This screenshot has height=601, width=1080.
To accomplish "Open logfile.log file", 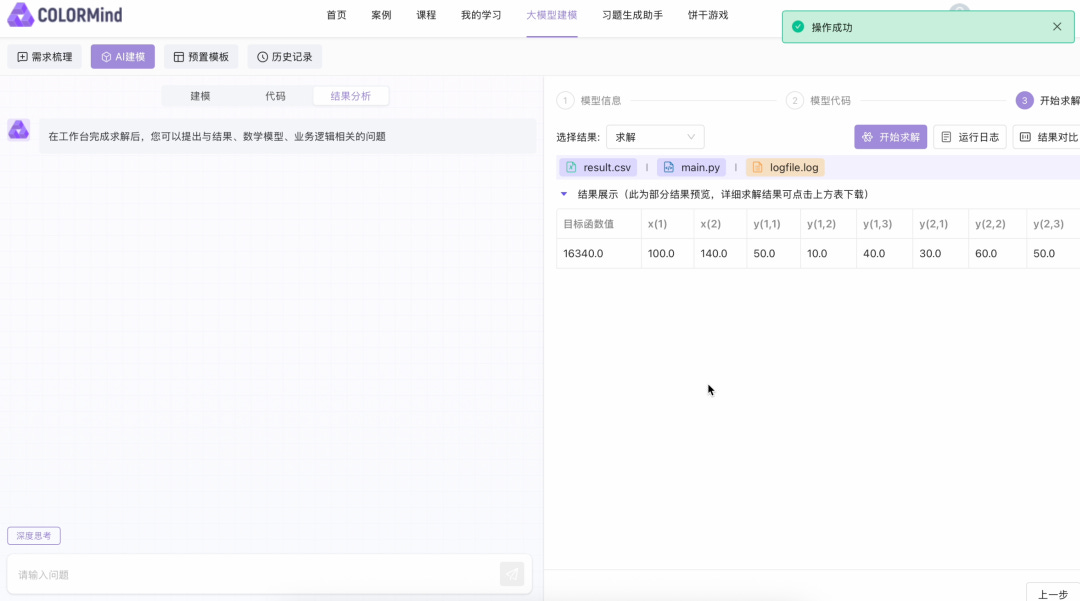I will (785, 167).
